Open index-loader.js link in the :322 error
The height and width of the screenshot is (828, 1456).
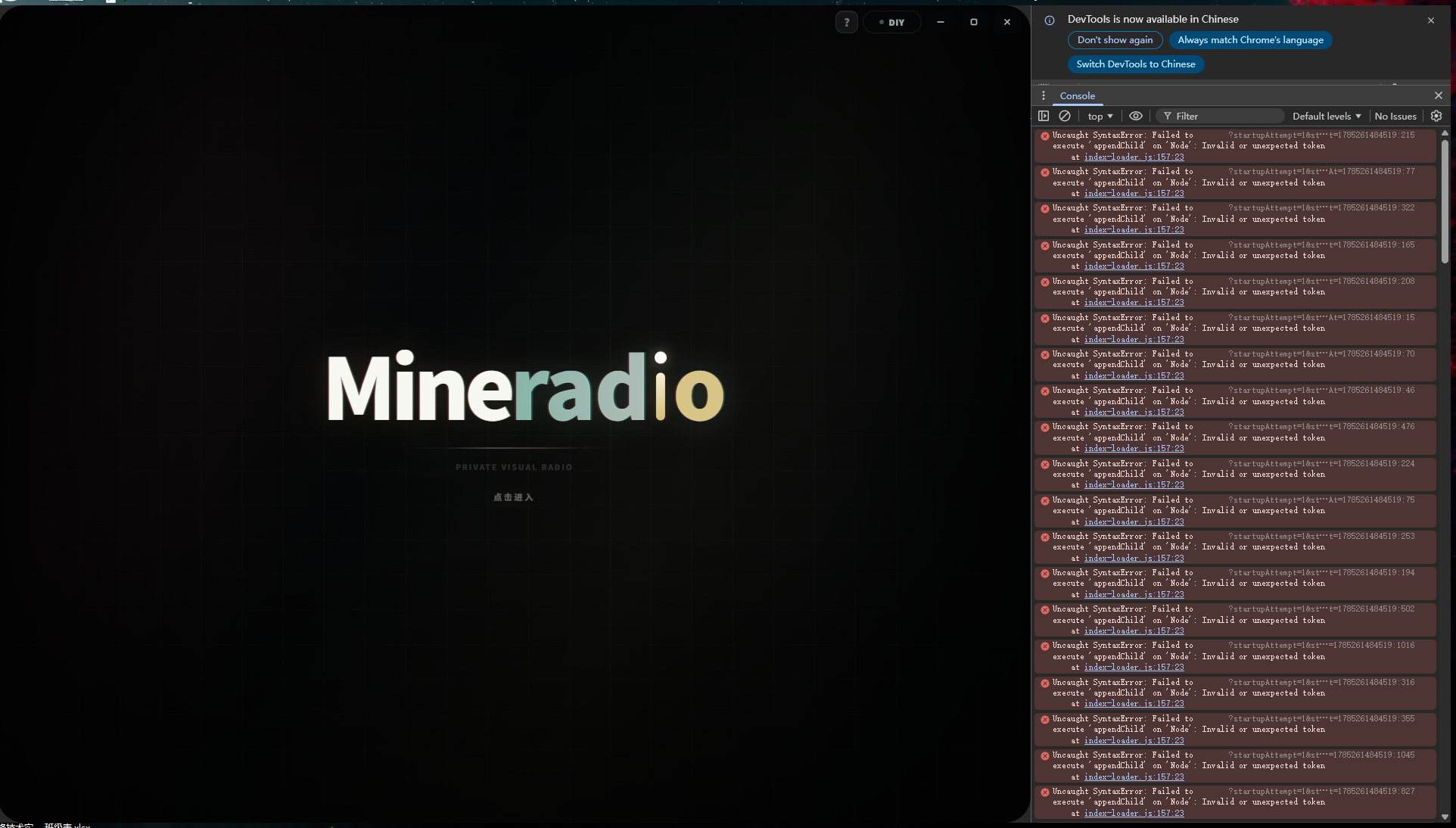tap(1134, 230)
